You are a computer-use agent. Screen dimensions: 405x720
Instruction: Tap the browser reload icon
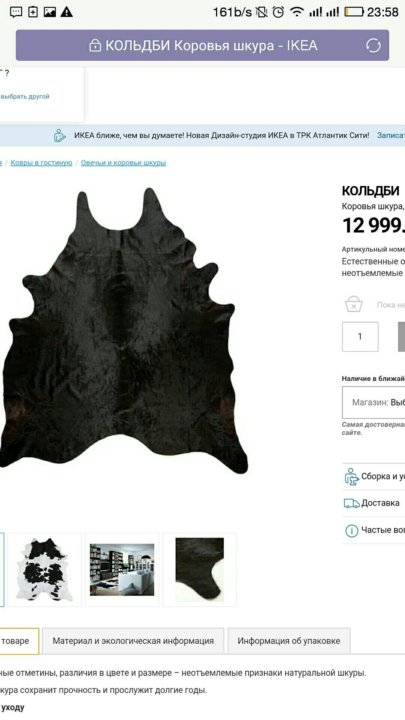(x=373, y=45)
